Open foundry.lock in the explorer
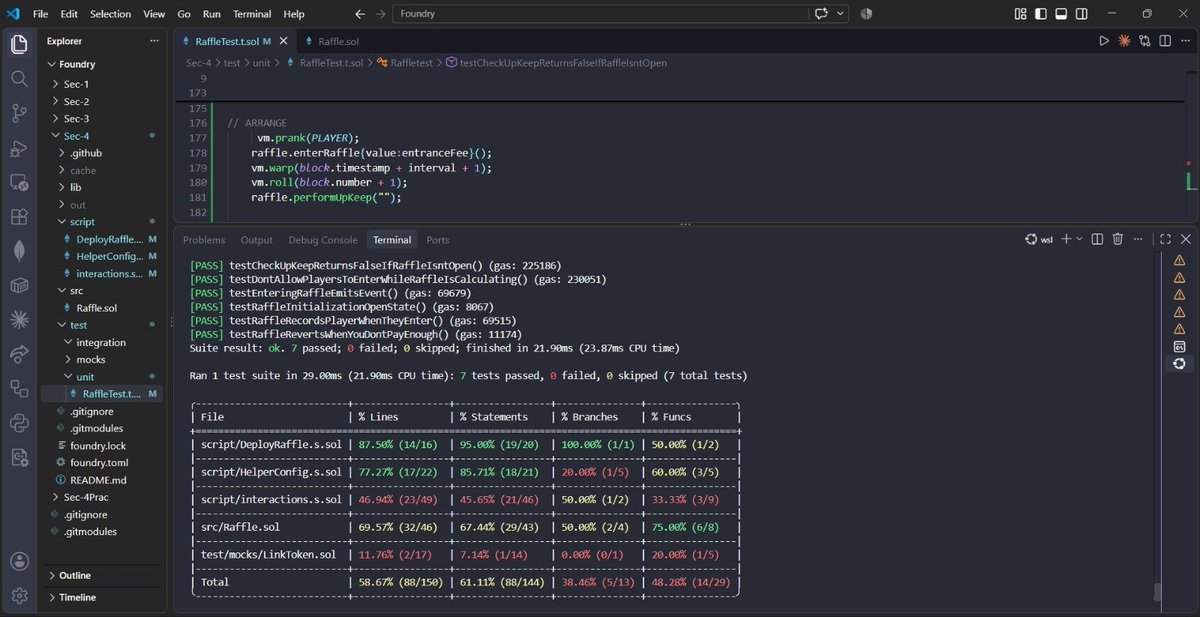This screenshot has height=617, width=1200. [x=98, y=445]
